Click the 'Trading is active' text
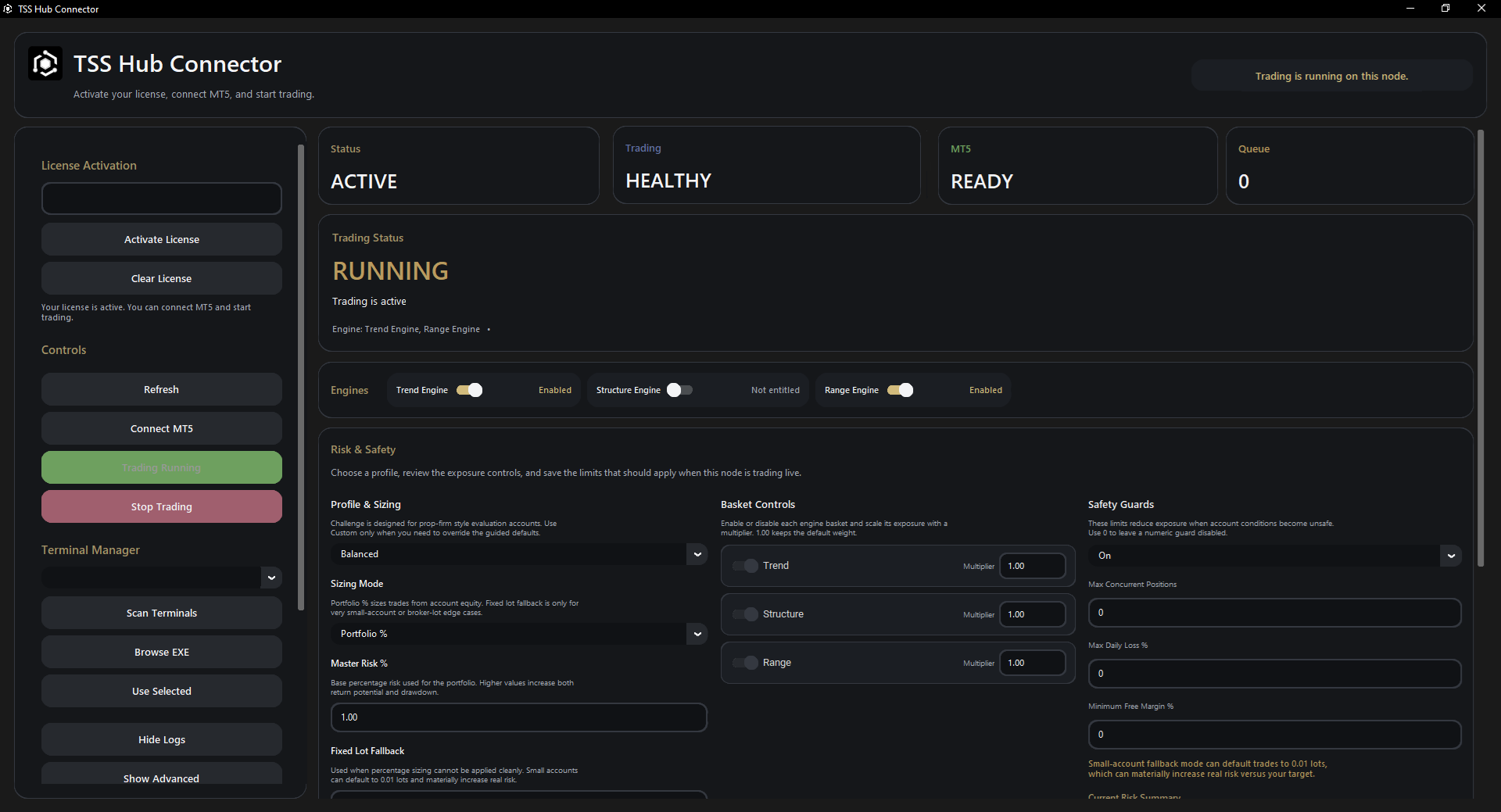 click(x=369, y=301)
